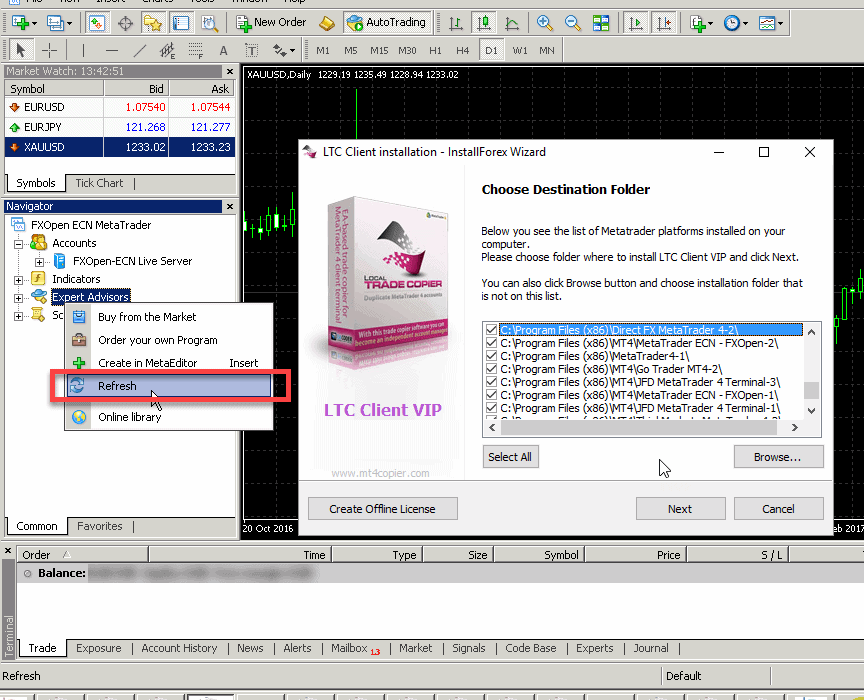Select the Fibonacci retracement tool
Image resolution: width=864 pixels, height=700 pixels.
pyautogui.click(x=196, y=51)
